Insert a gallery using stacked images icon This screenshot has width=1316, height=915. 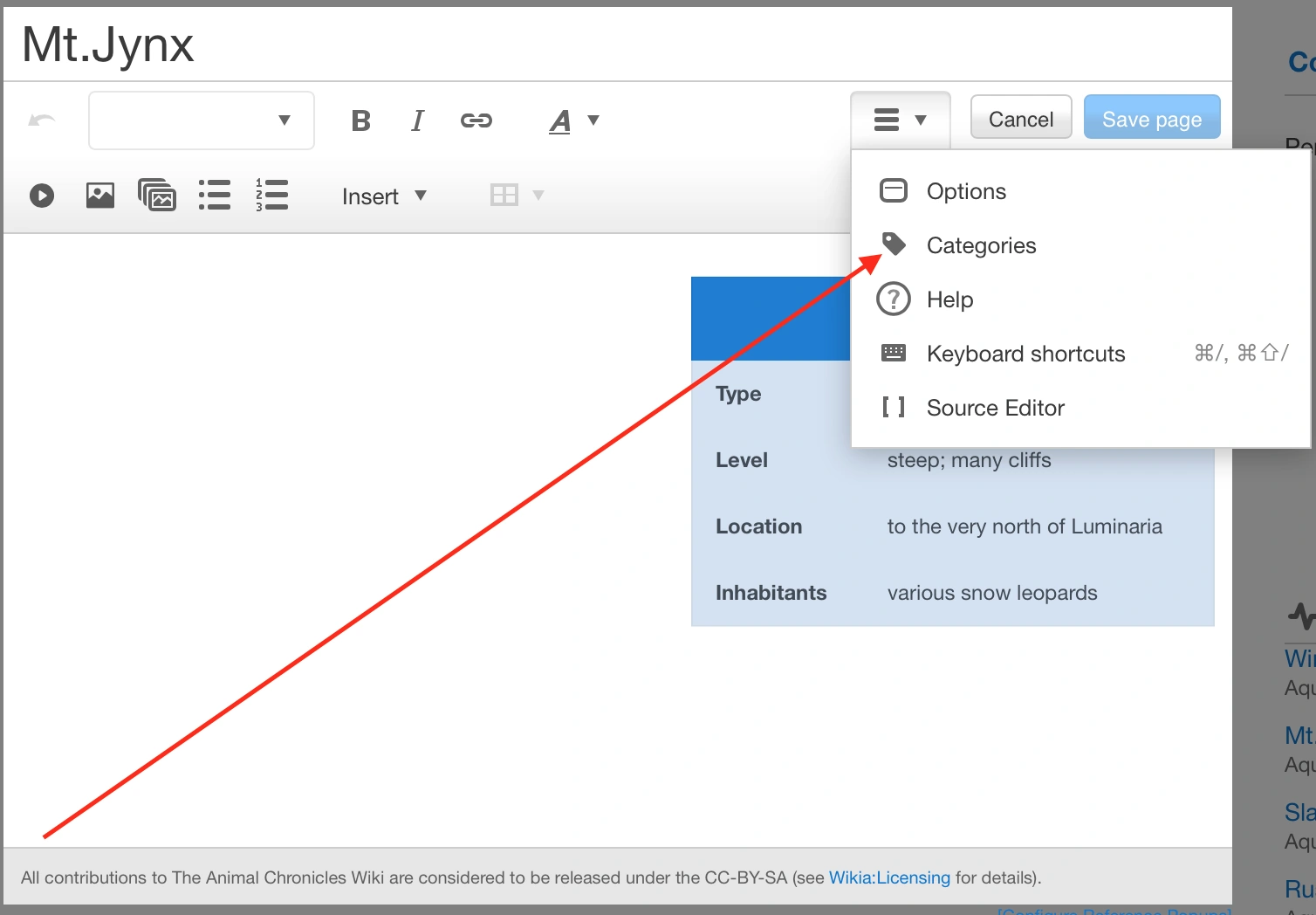[157, 196]
